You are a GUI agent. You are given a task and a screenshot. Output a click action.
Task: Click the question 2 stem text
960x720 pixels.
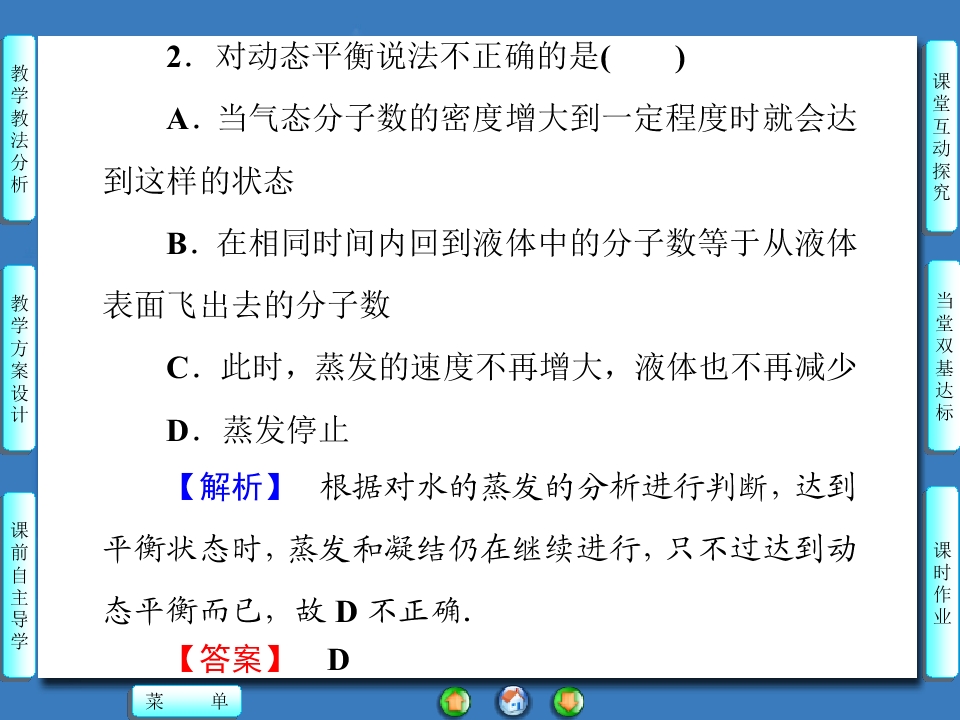(x=380, y=59)
